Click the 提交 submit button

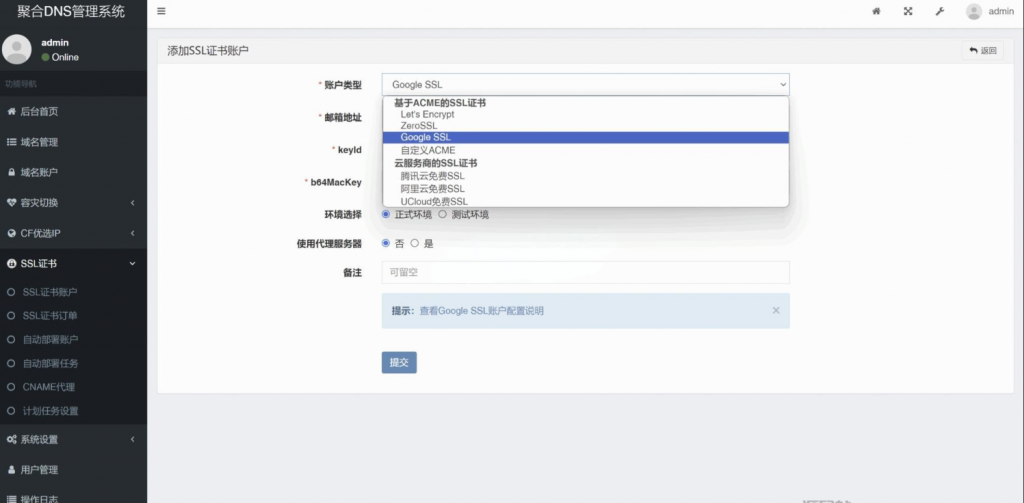[399, 363]
